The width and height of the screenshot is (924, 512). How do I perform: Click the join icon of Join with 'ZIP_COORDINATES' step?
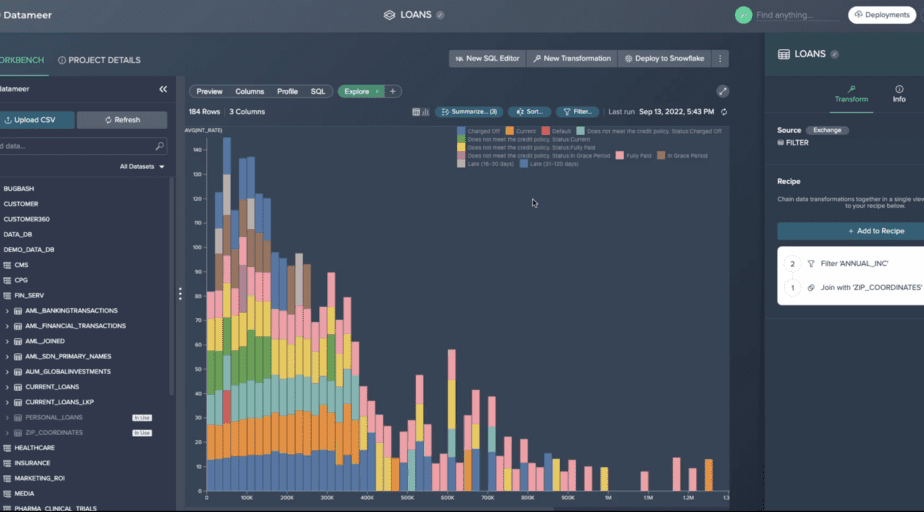pos(811,288)
